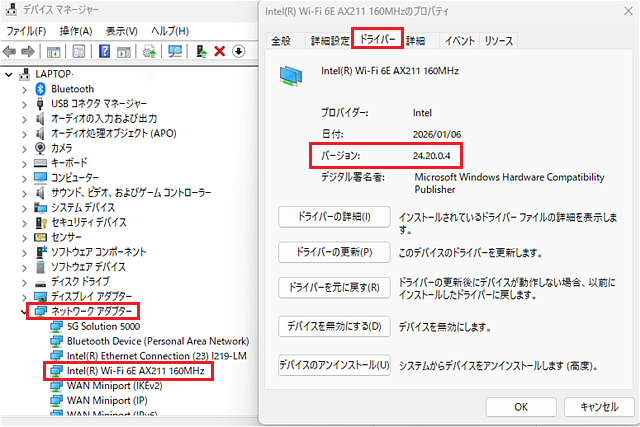Image resolution: width=640 pixels, height=427 pixels.
Task: Expand the コンピューター category
Action: [x=24, y=179]
